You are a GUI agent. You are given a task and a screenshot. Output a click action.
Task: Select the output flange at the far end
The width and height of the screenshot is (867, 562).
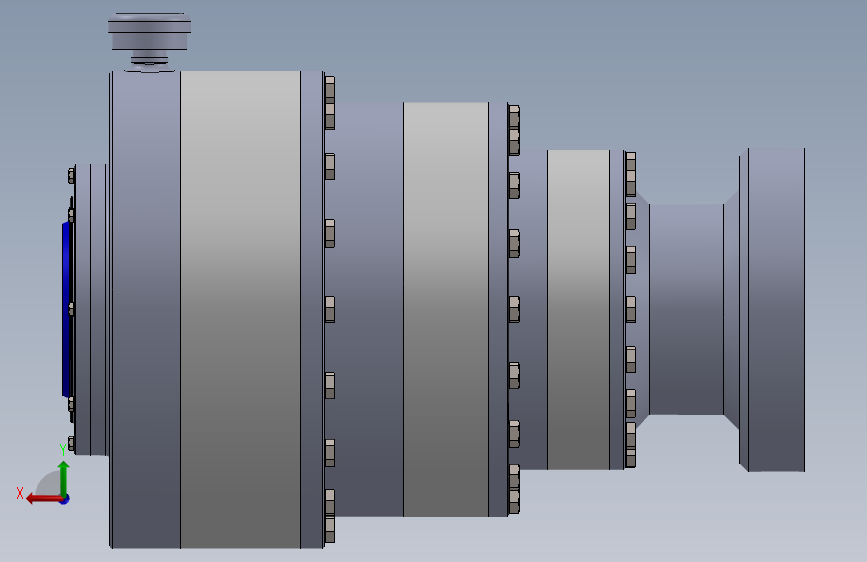point(772,310)
